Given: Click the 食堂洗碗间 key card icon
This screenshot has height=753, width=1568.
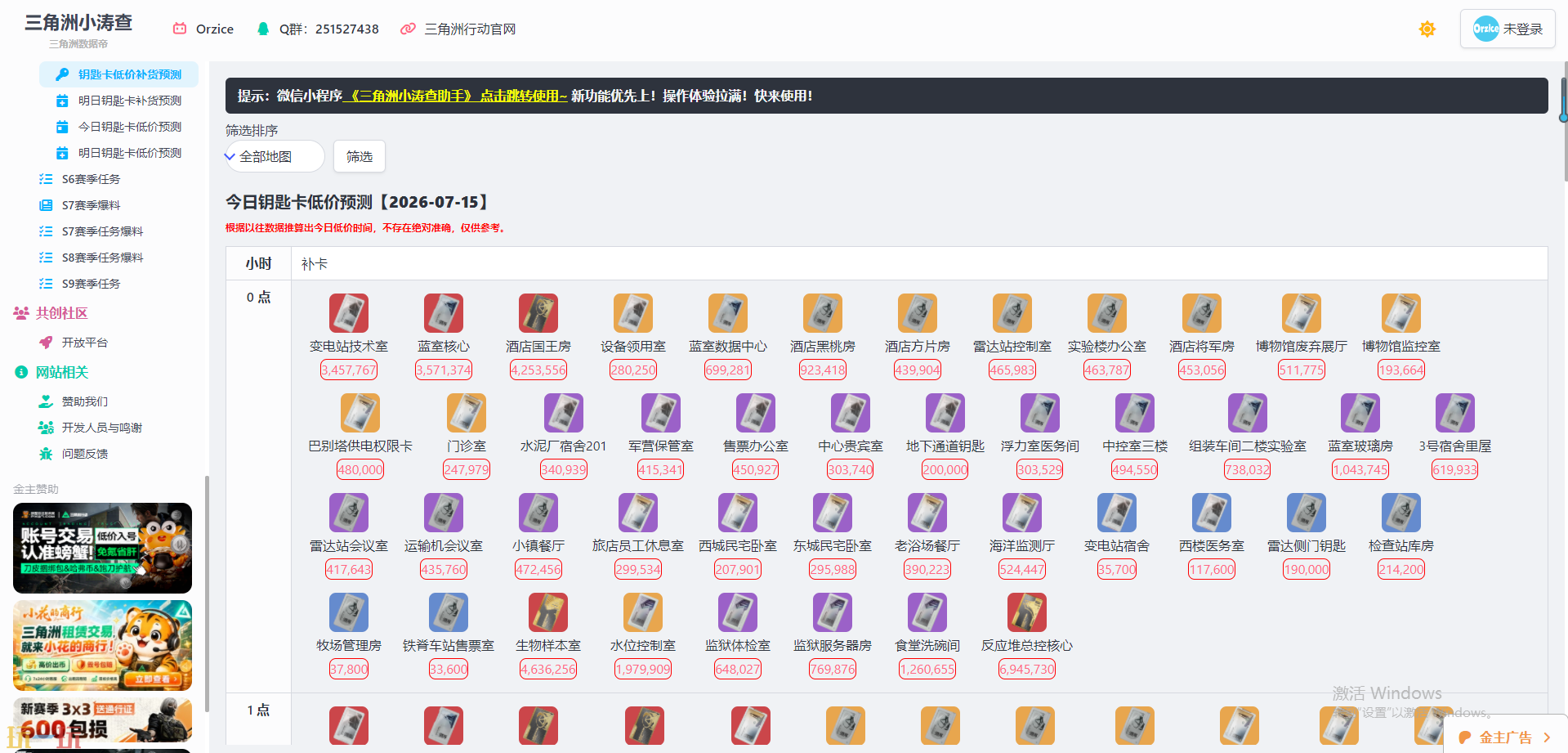Looking at the screenshot, I should tap(927, 612).
